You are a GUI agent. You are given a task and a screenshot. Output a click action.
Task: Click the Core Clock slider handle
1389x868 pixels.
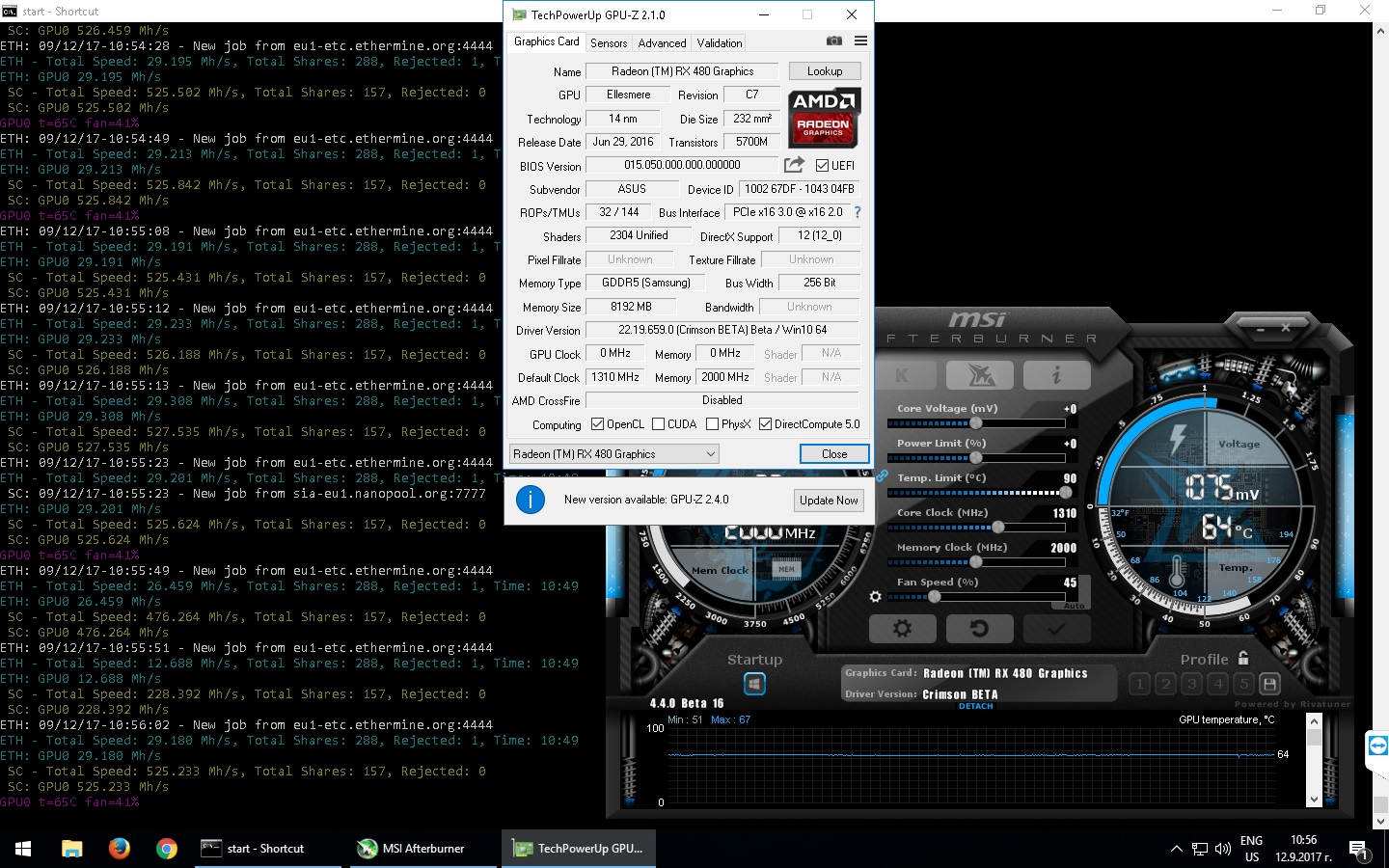pos(998,527)
